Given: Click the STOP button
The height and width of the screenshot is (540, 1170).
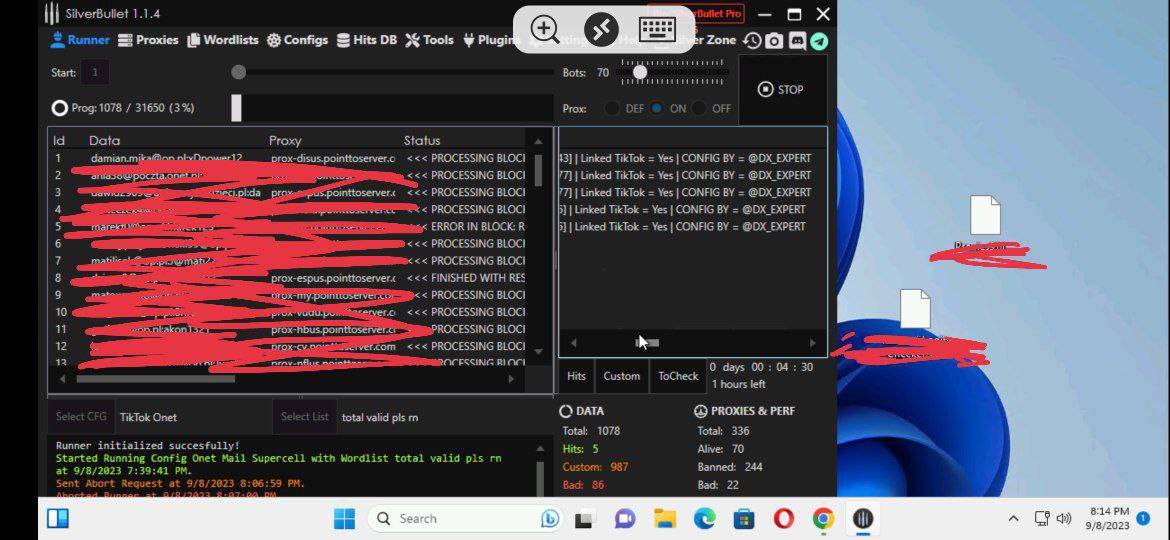Looking at the screenshot, I should (781, 90).
